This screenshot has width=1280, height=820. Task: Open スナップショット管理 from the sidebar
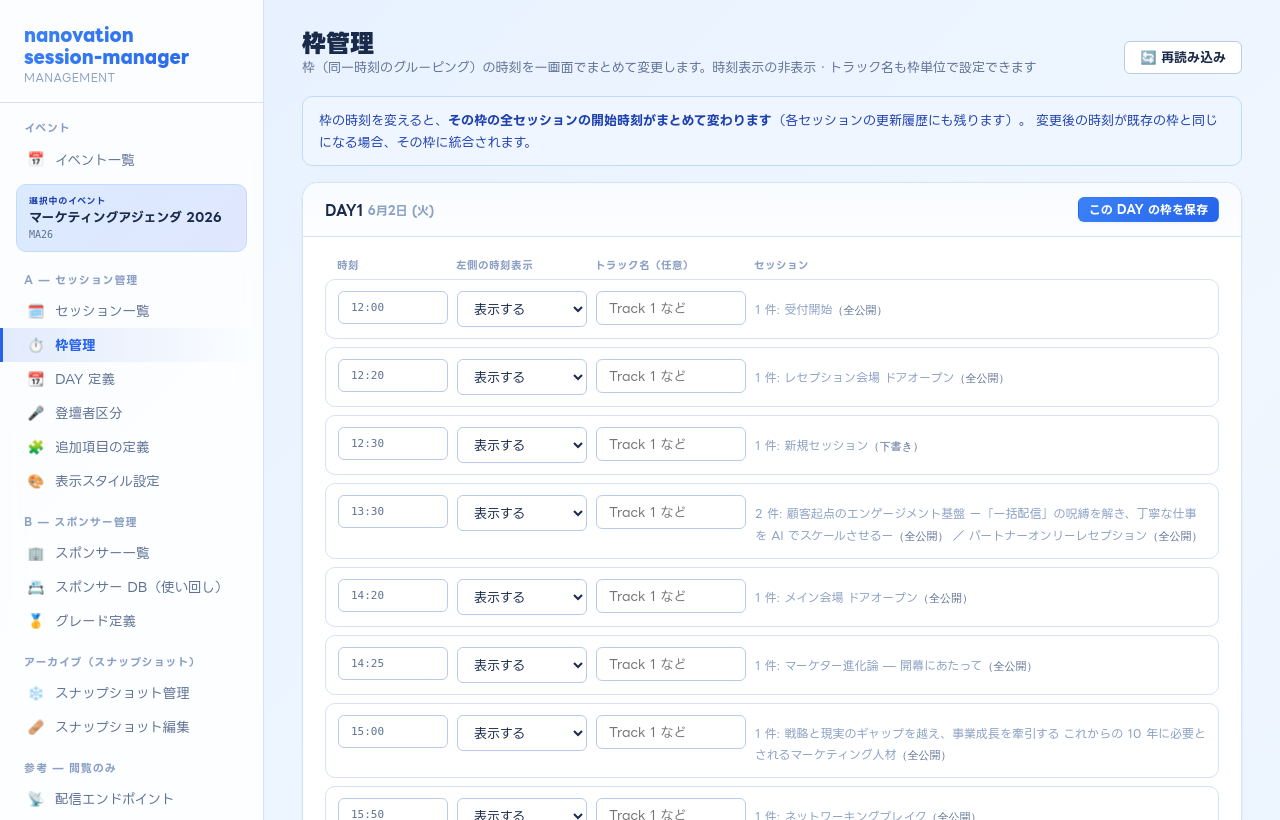(x=131, y=693)
